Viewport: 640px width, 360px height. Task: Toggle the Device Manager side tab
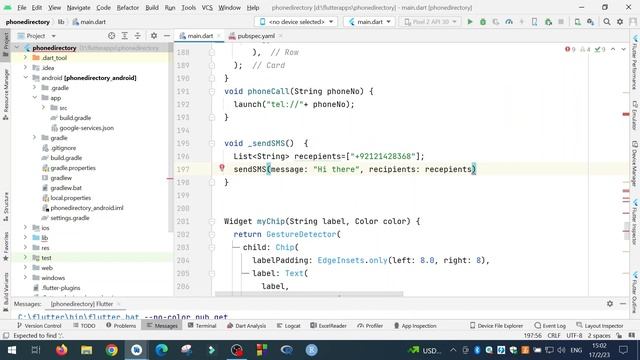tap(635, 164)
